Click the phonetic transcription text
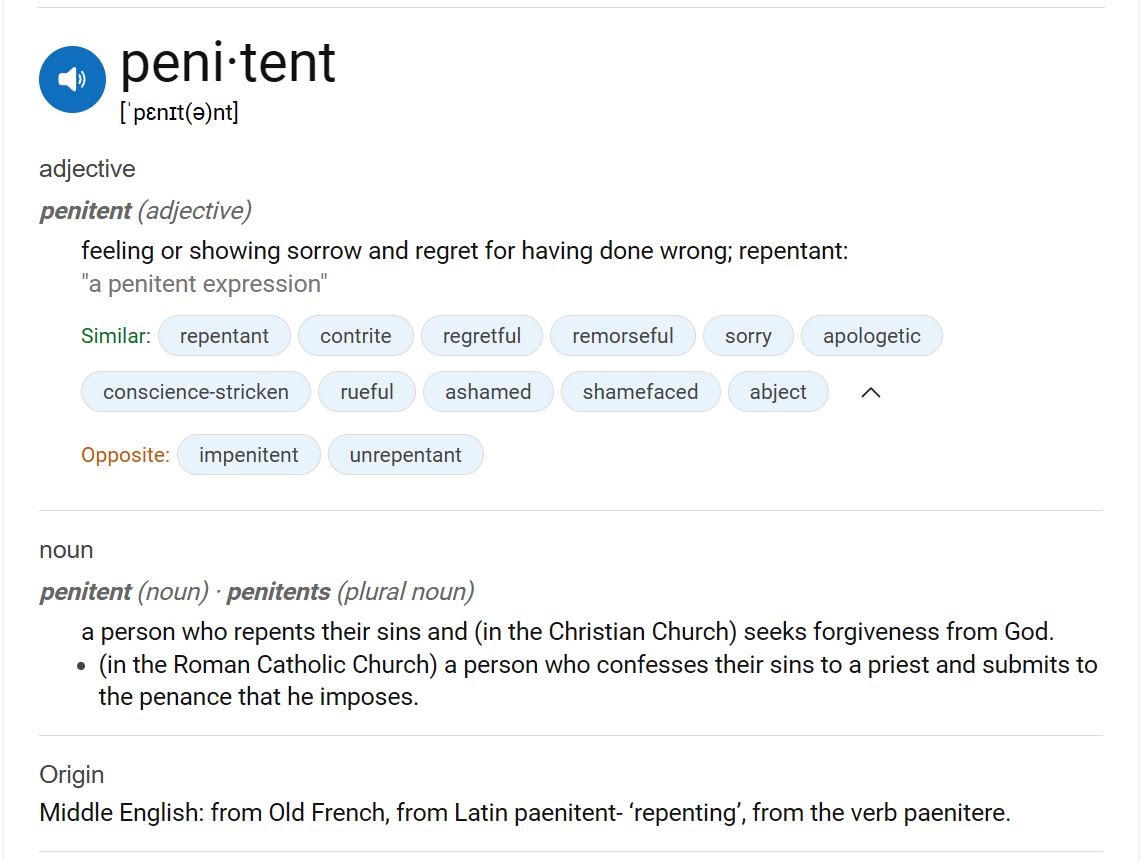Screen dimensions: 1148x861 (x=179, y=112)
